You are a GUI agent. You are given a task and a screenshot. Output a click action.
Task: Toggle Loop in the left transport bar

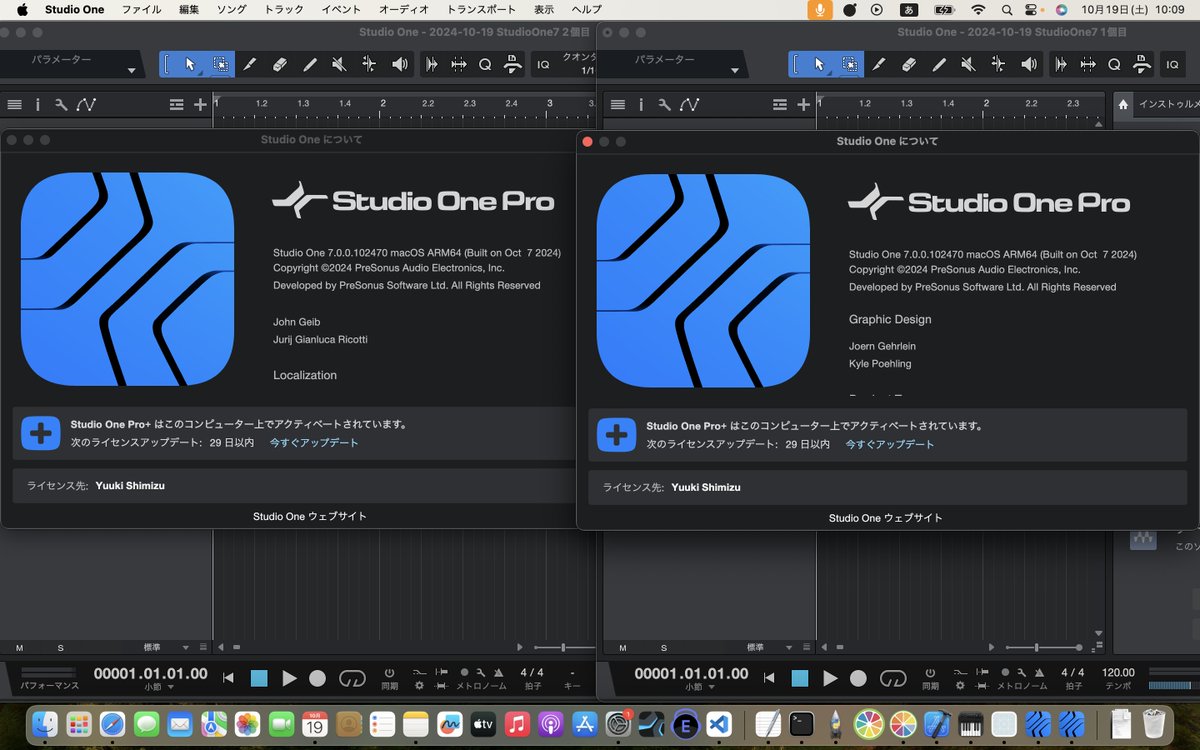click(352, 678)
